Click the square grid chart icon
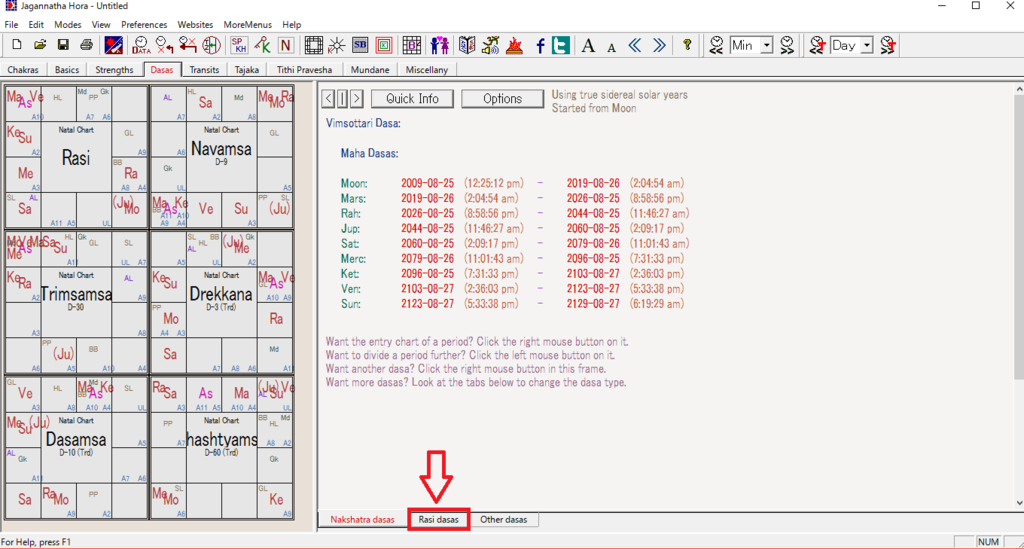The width and height of the screenshot is (1024, 549). [x=313, y=45]
